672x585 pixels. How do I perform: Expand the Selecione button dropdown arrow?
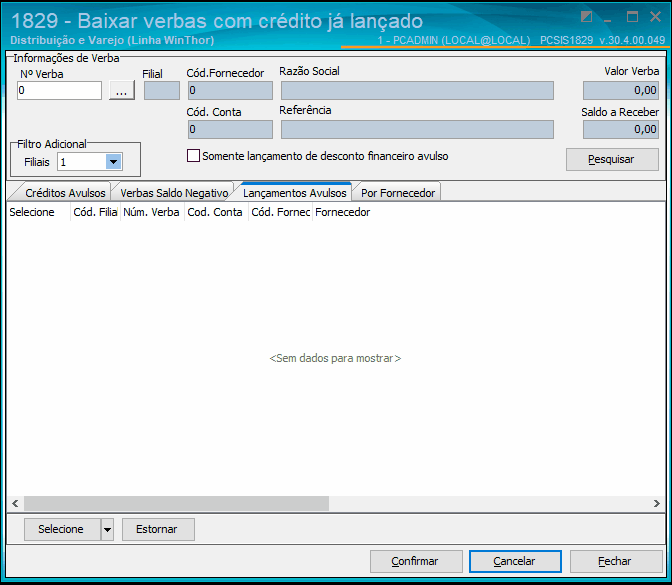coord(107,529)
